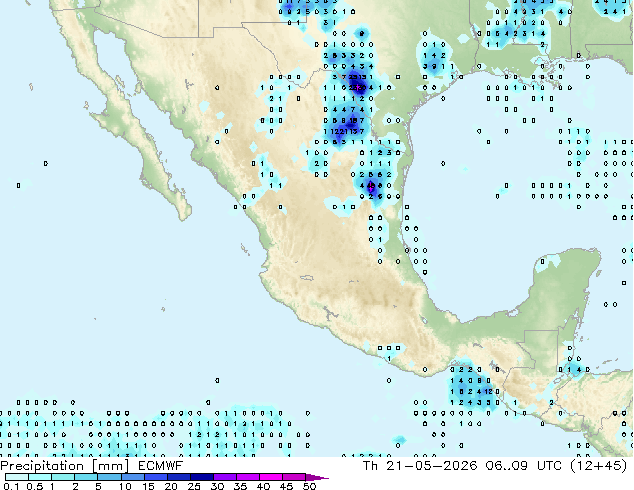The image size is (634, 490).
Task: Click the 0.1–0.5 mm palest legend swatch
Action: pyautogui.click(x=17, y=477)
